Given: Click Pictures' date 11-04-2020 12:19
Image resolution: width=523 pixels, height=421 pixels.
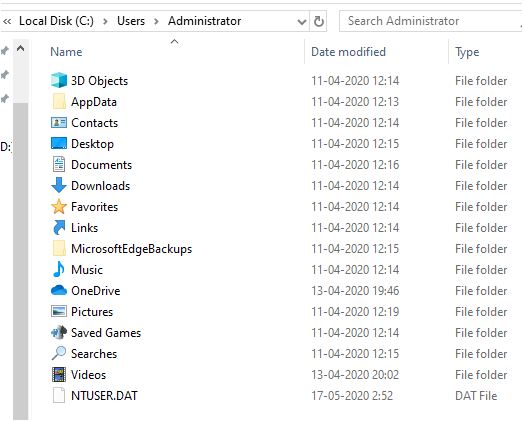Looking at the screenshot, I should coord(355,312).
